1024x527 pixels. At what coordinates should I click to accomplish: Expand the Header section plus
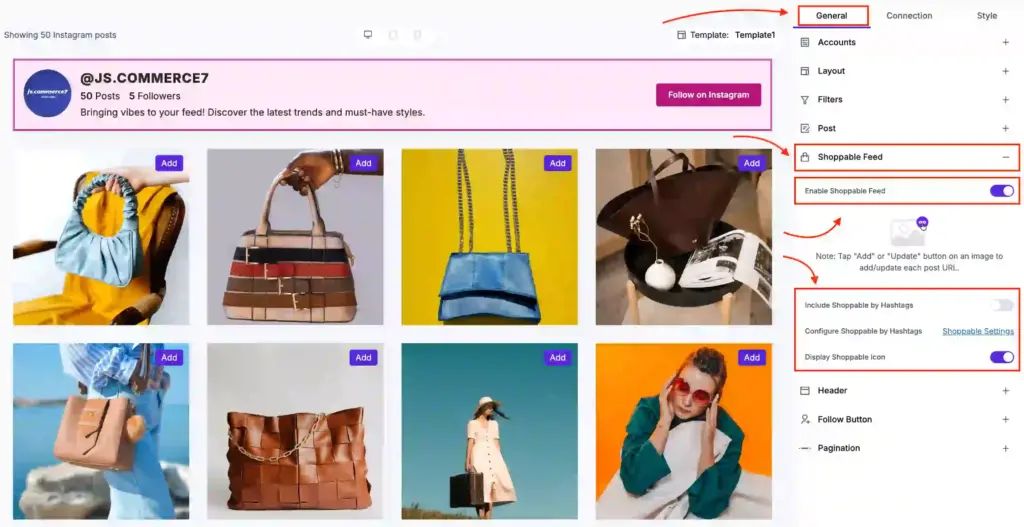(1006, 391)
